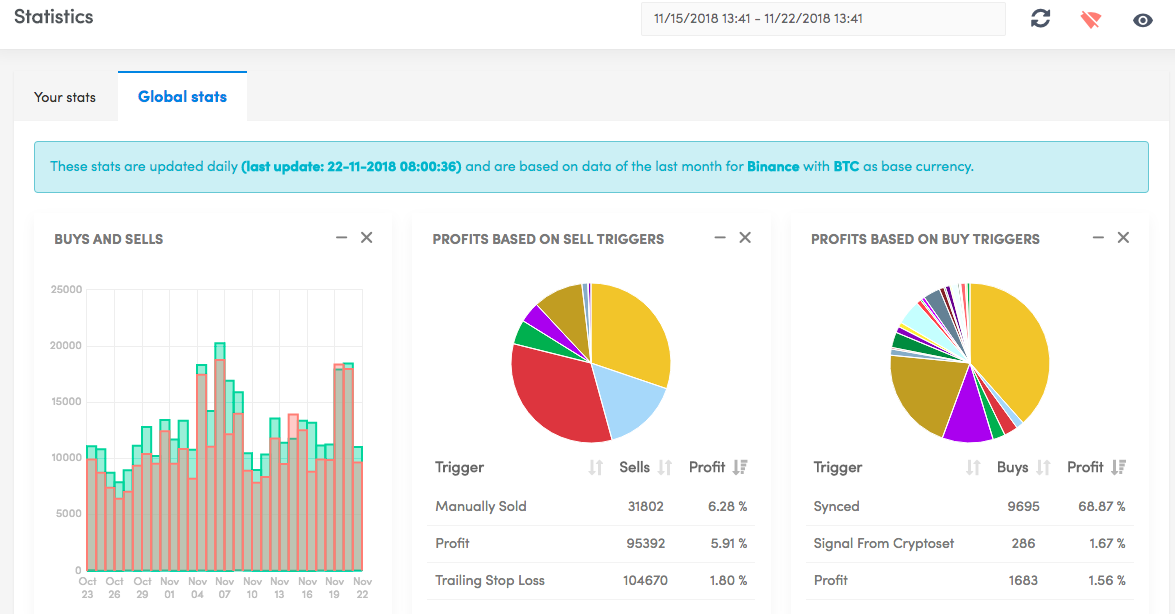
Task: Click the tallest bar in Buys and Sells chart
Action: point(220,457)
